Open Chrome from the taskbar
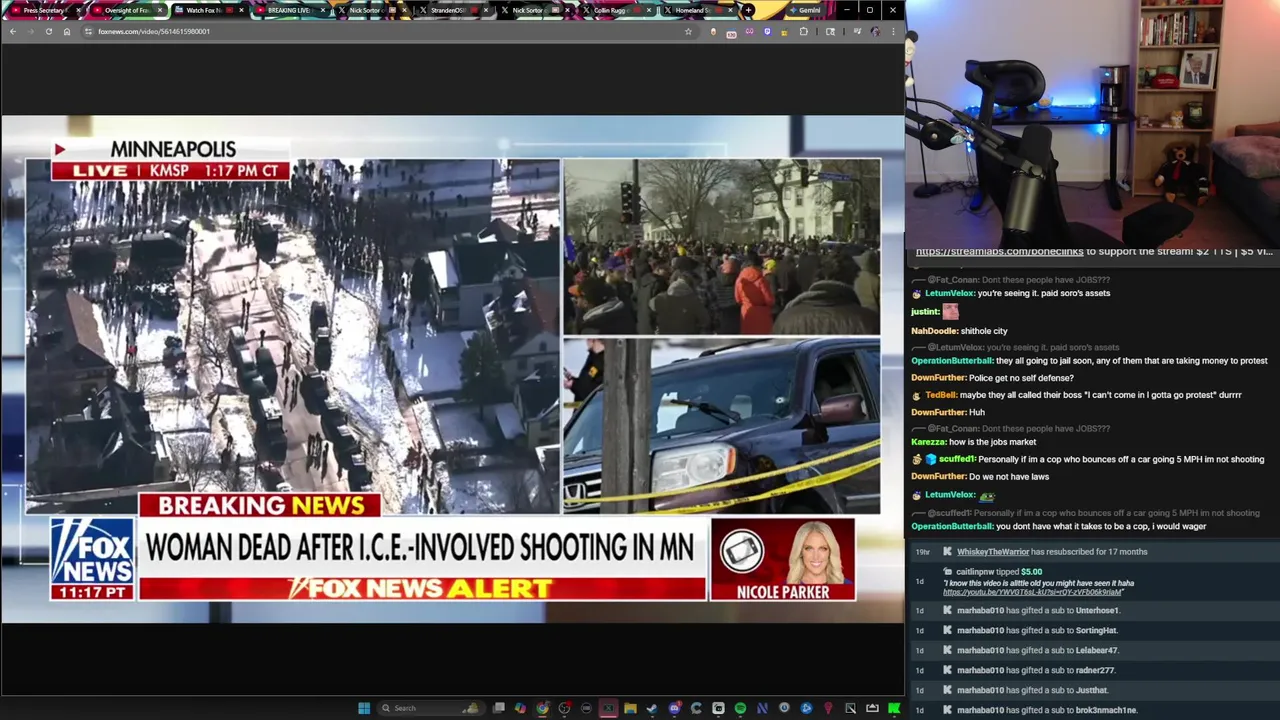The height and width of the screenshot is (720, 1280). 542,708
